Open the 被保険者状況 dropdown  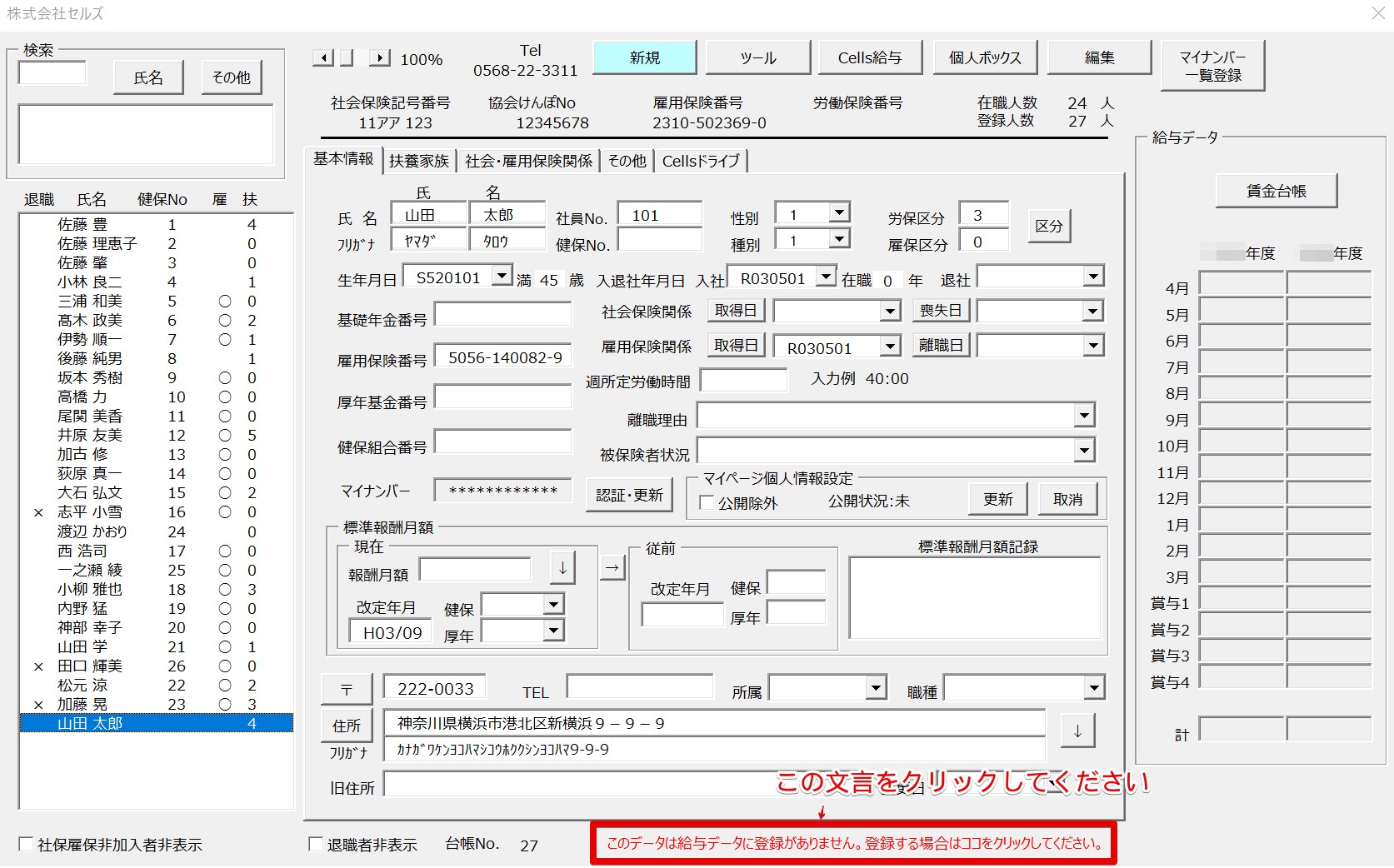[1083, 451]
